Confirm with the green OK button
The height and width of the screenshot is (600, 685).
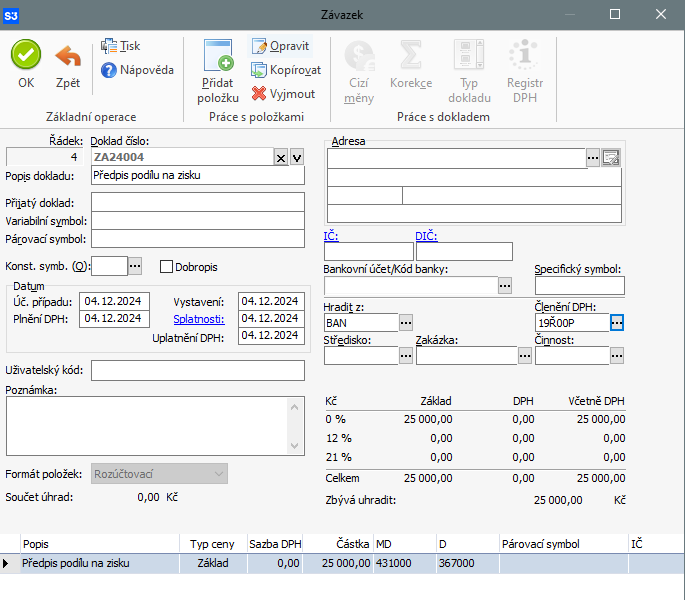[x=26, y=64]
